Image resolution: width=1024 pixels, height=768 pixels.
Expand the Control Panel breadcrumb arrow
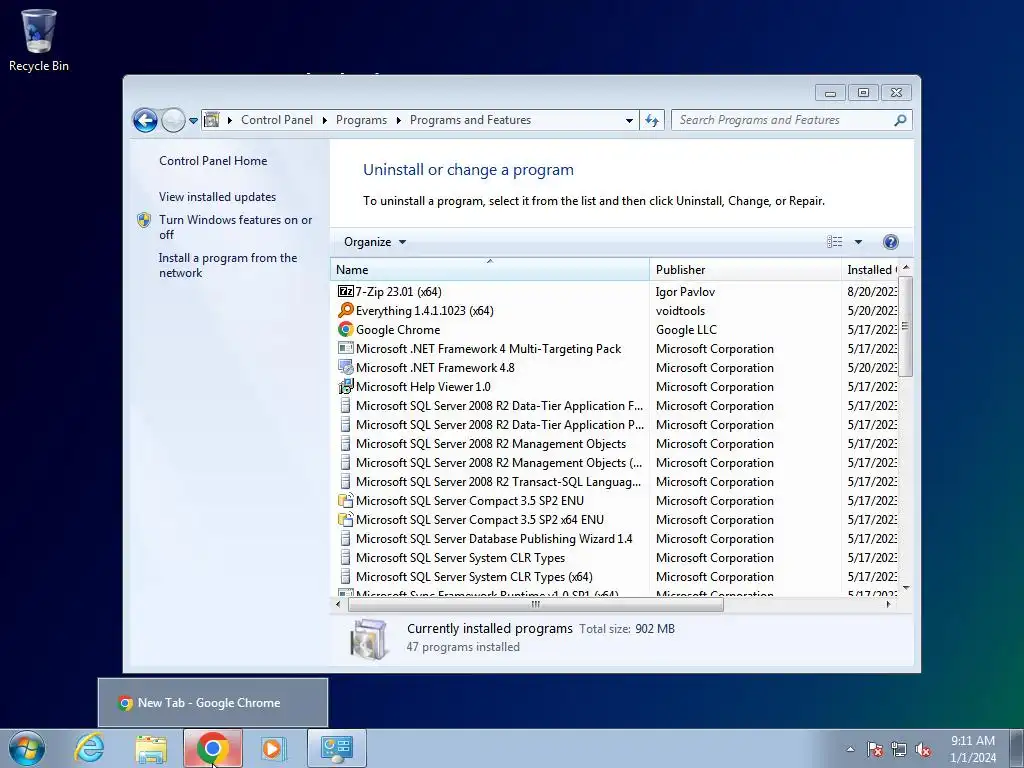coord(325,120)
